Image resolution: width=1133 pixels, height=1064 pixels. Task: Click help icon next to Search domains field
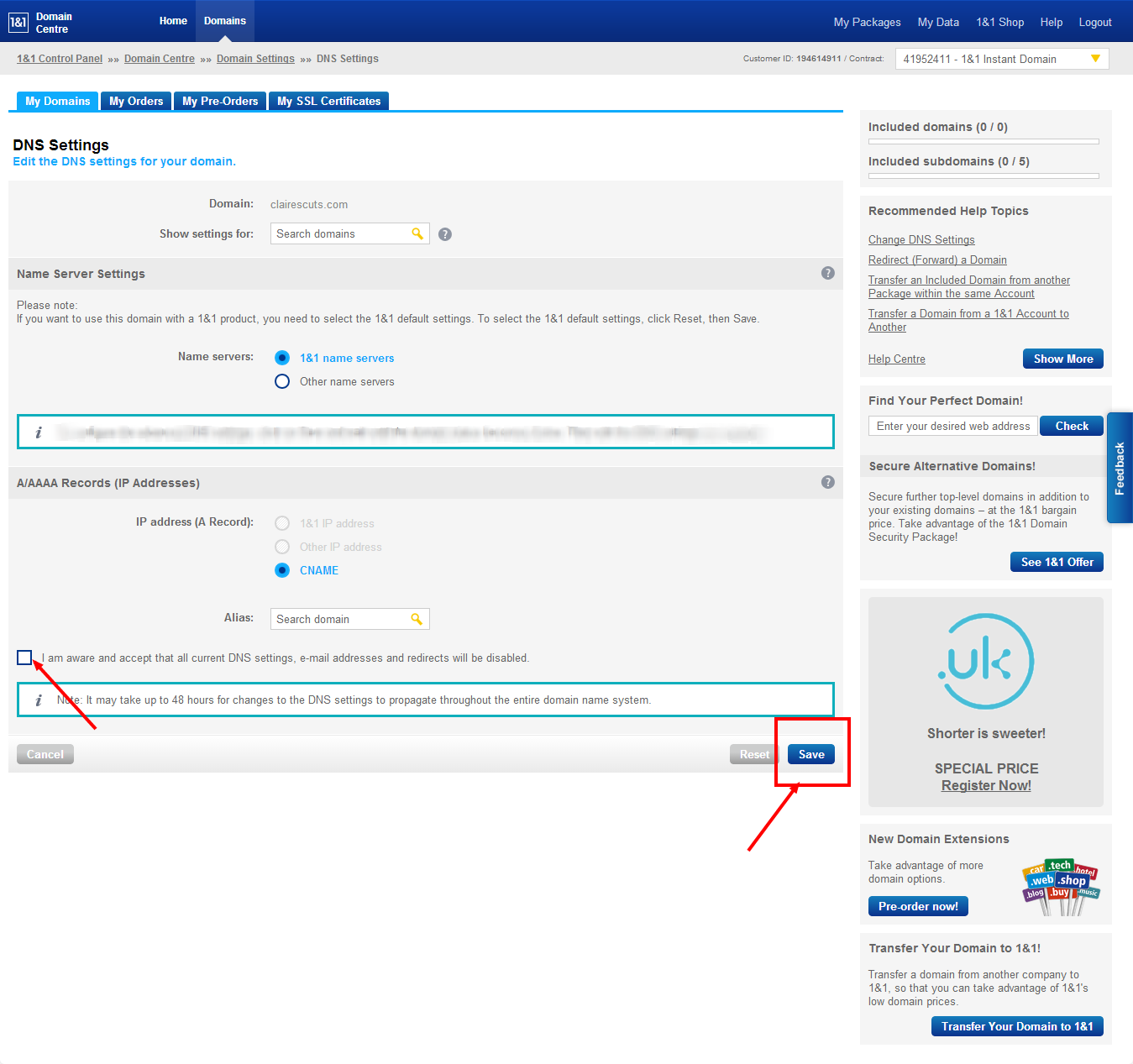click(x=445, y=234)
